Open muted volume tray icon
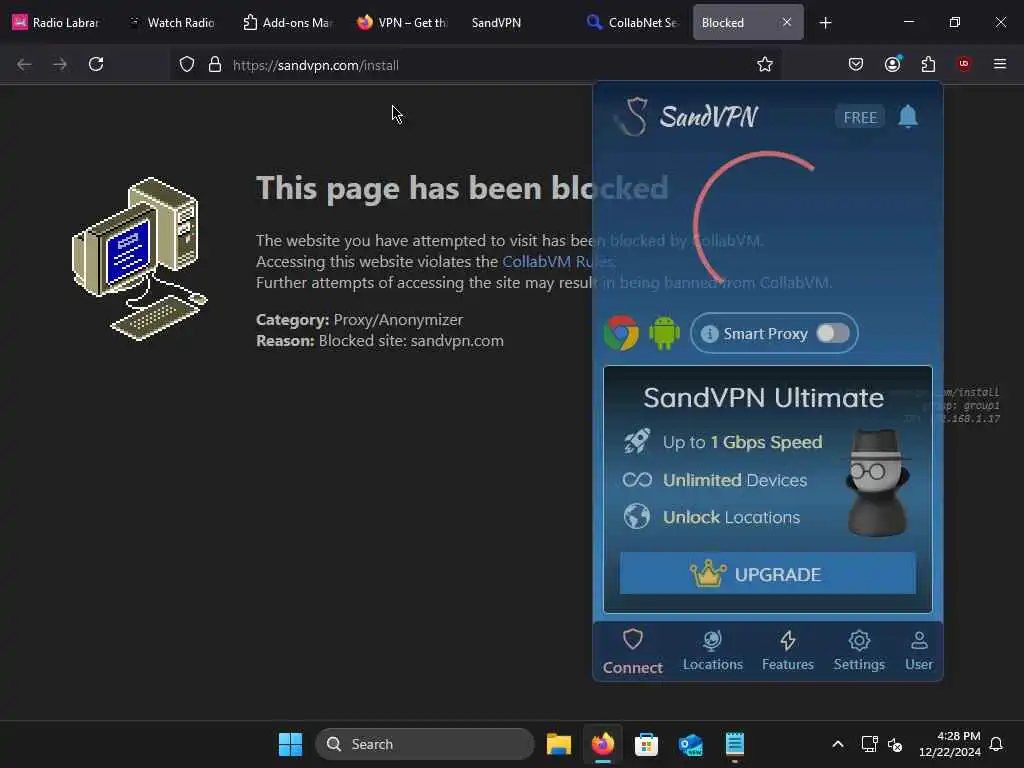 click(x=895, y=744)
